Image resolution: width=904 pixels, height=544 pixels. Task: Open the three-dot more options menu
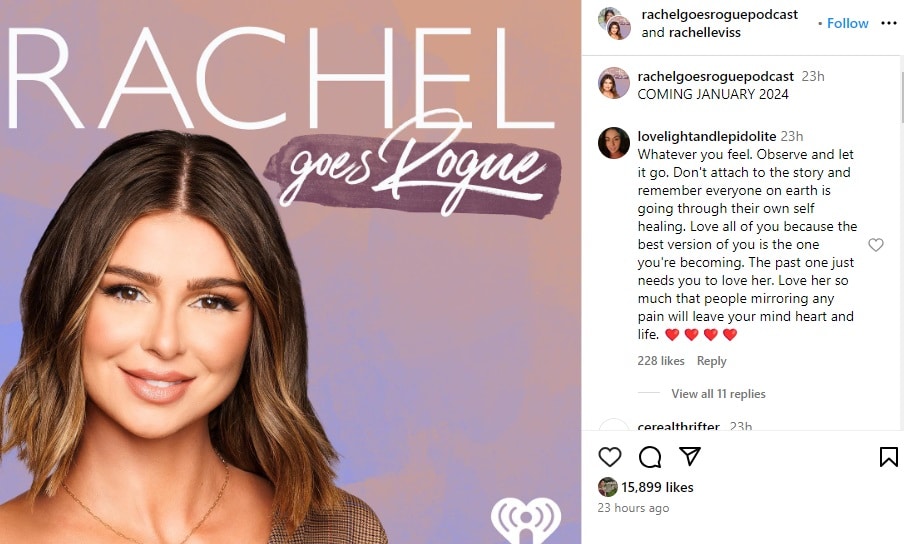tap(889, 23)
